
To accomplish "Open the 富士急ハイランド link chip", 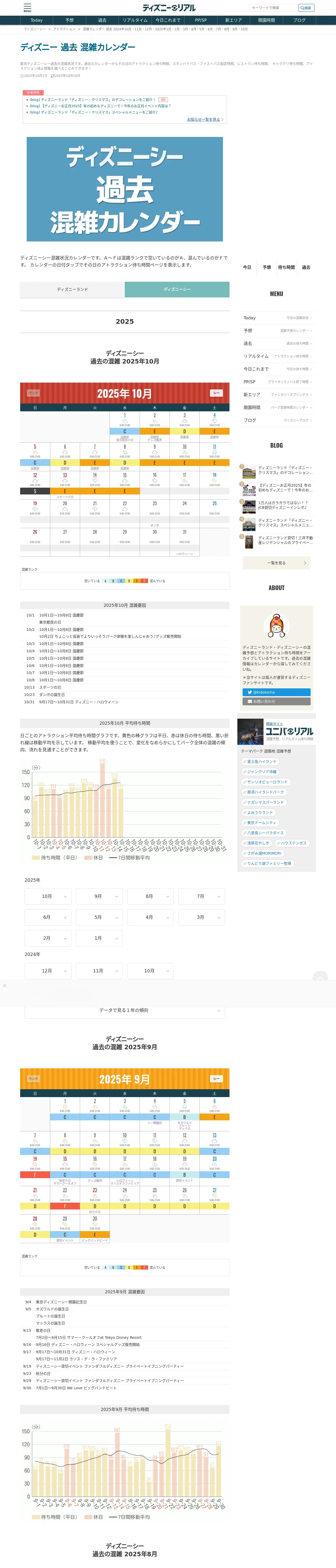I will click(260, 762).
